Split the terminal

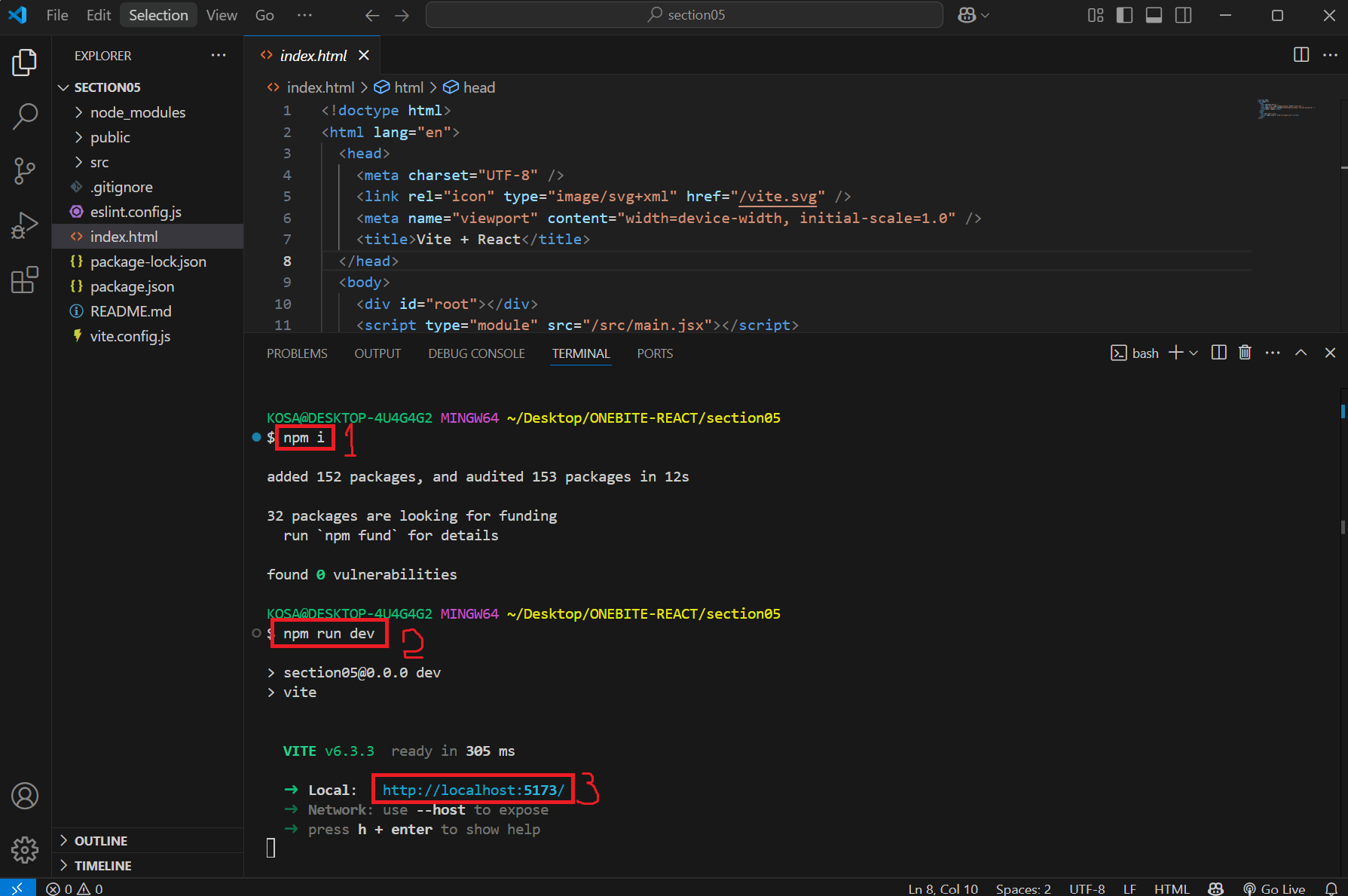tap(1218, 353)
